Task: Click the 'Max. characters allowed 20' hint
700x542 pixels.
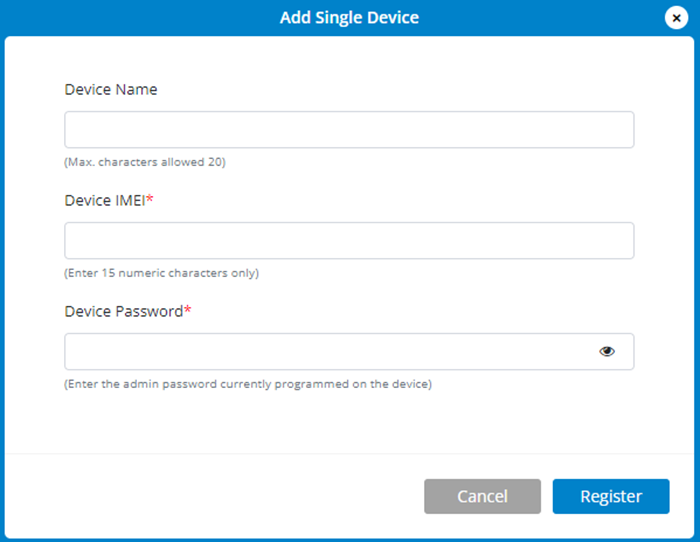Action: (145, 162)
